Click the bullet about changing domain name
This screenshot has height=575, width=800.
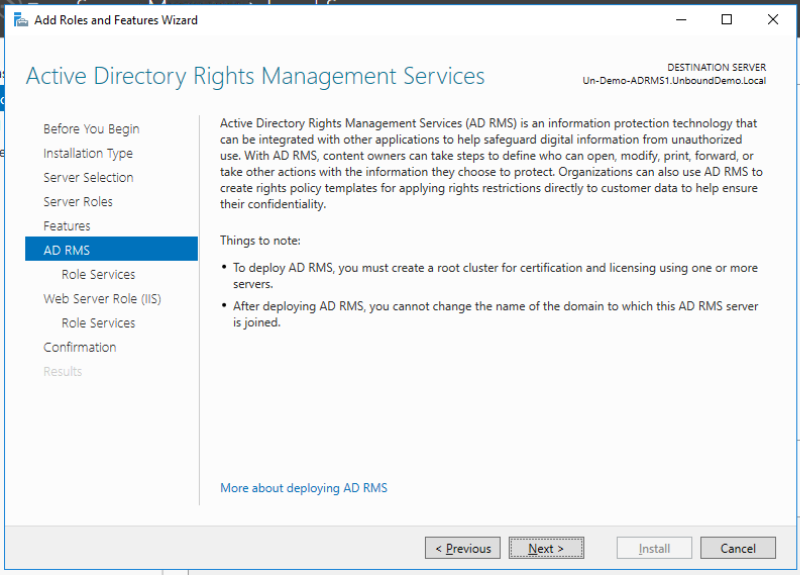(495, 314)
